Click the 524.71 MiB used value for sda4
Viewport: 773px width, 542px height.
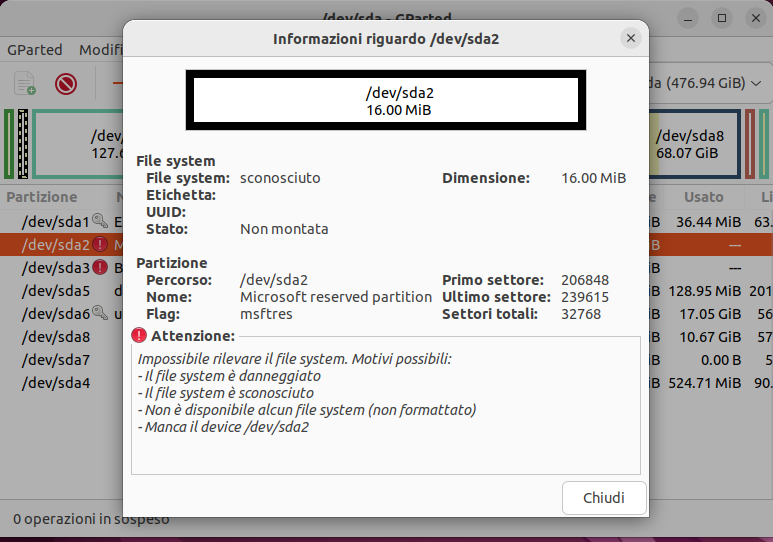click(704, 383)
